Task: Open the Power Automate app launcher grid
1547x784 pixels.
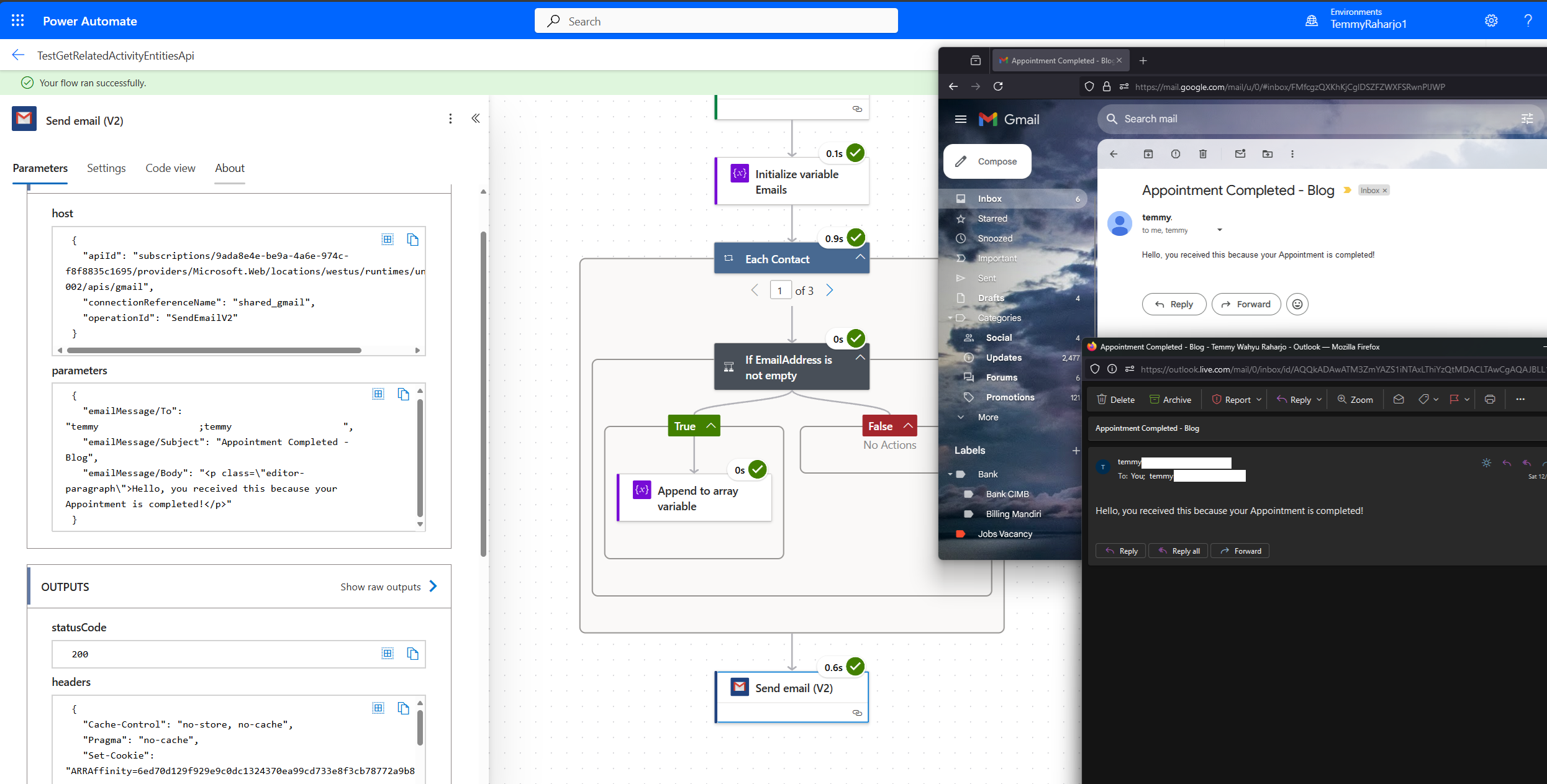Action: click(18, 20)
